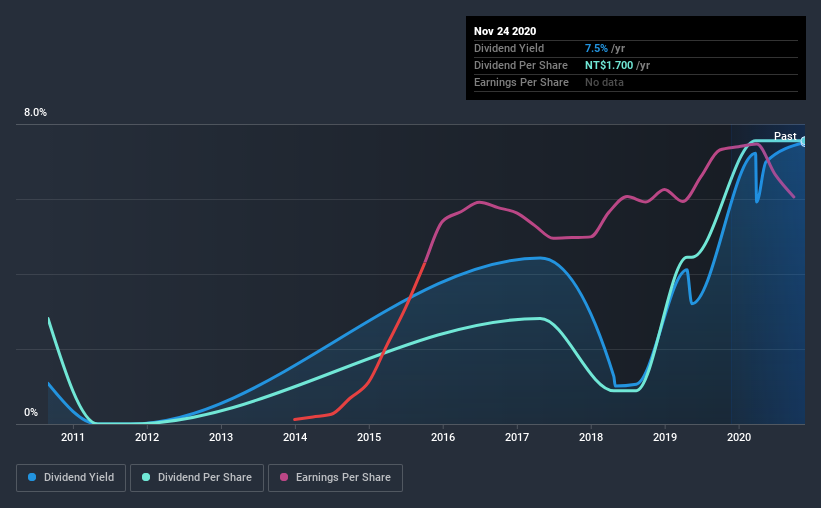
Task: Click the teal Dividend Per Share legend dot
Action: pos(146,477)
